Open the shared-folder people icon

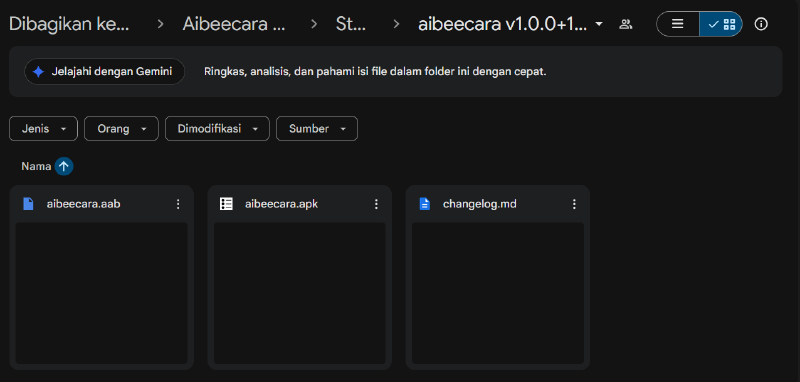pyautogui.click(x=625, y=24)
